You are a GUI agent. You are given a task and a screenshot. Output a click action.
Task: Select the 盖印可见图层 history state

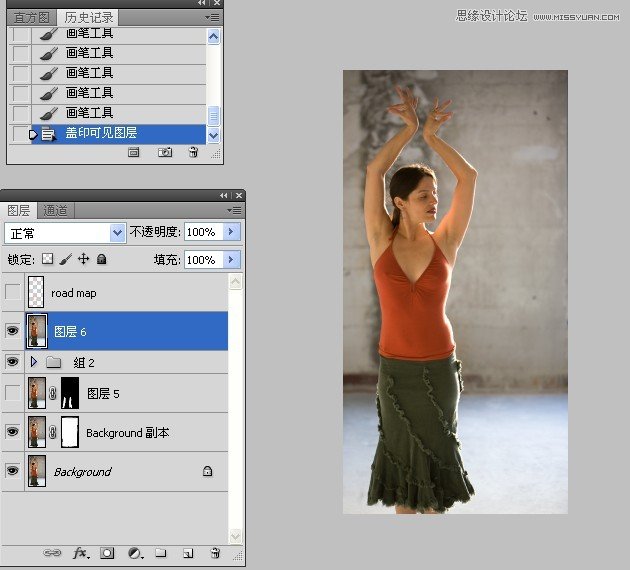[x=119, y=134]
